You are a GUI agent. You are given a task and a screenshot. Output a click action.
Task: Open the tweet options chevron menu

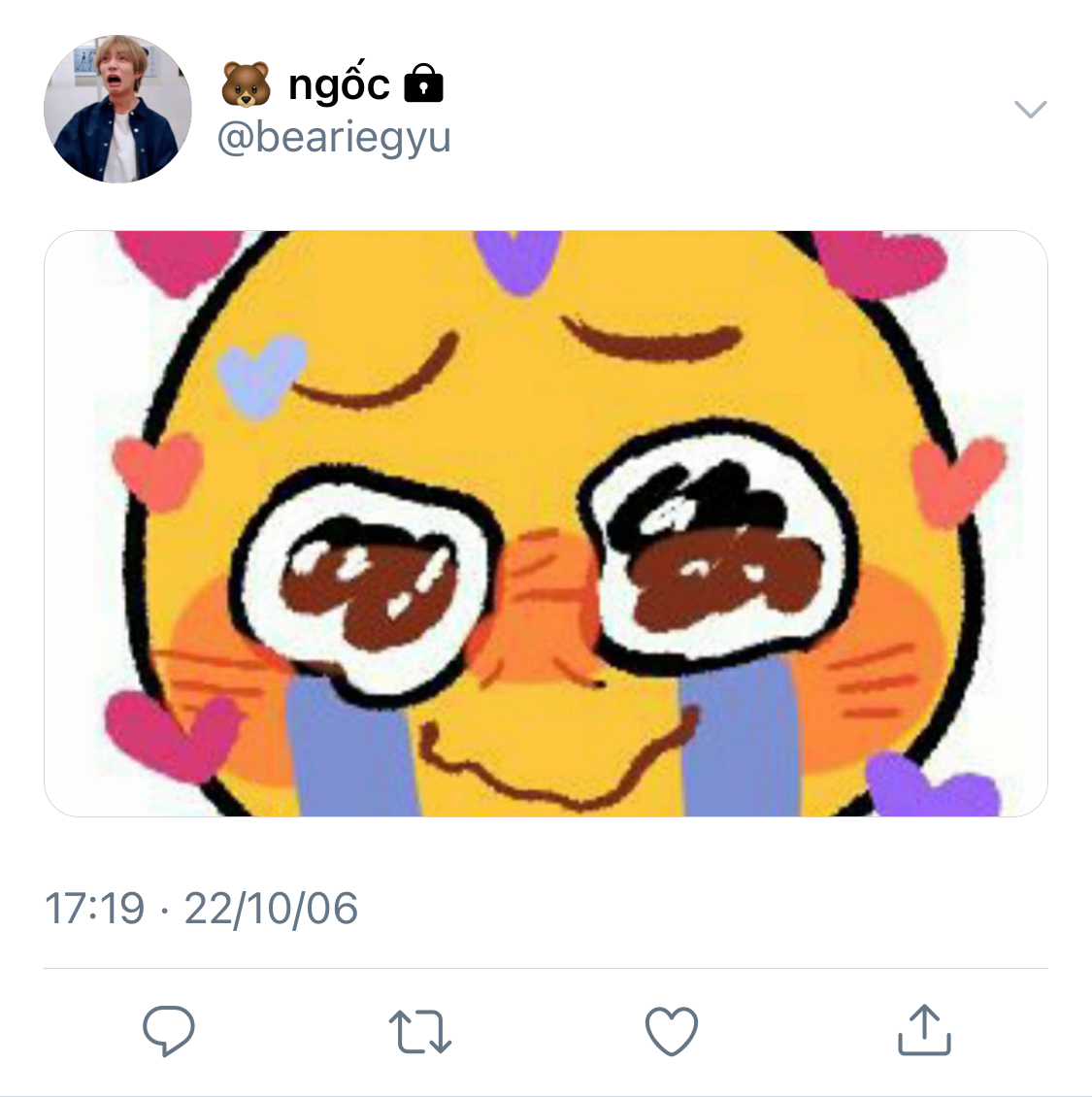pyautogui.click(x=1031, y=109)
